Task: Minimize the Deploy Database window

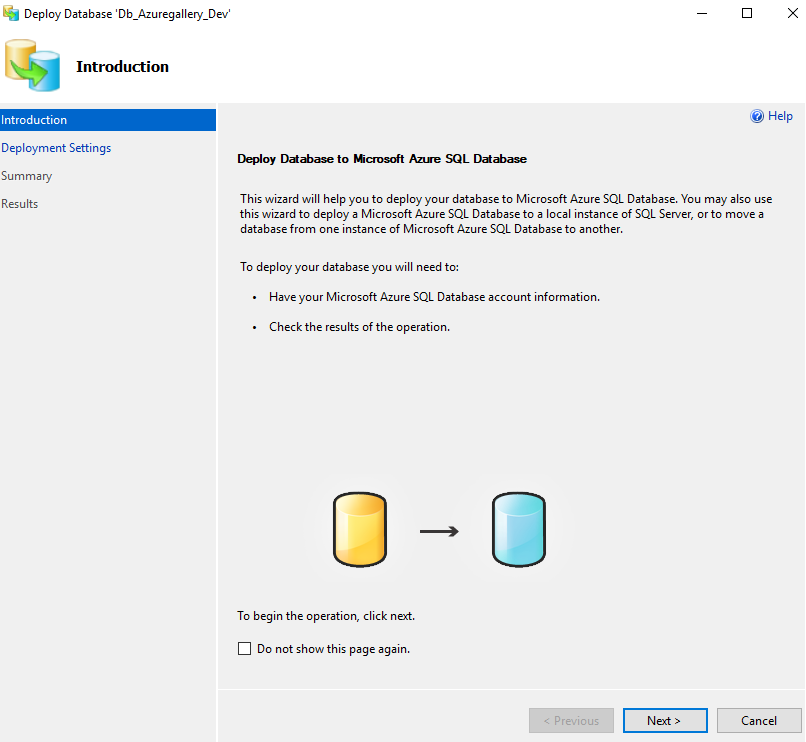Action: click(702, 13)
